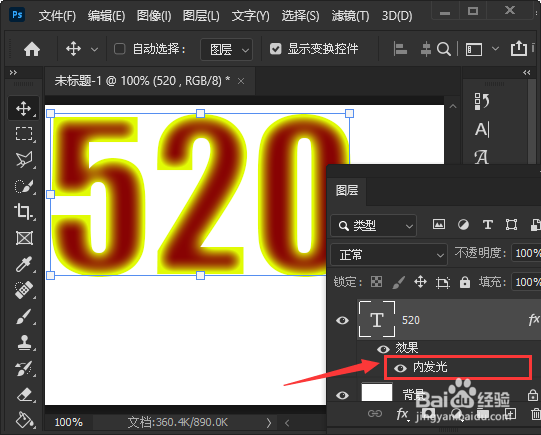The height and width of the screenshot is (435, 541).
Task: Select the Eyedropper tool
Action: [x=23, y=264]
